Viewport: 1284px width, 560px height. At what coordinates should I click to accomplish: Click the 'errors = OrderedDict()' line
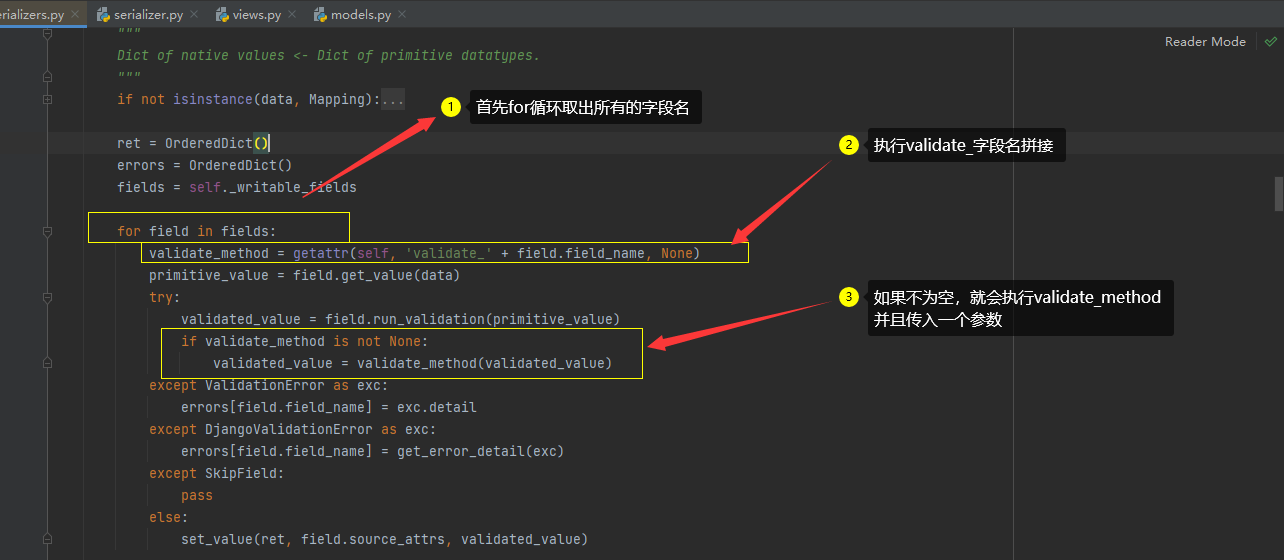click(204, 165)
